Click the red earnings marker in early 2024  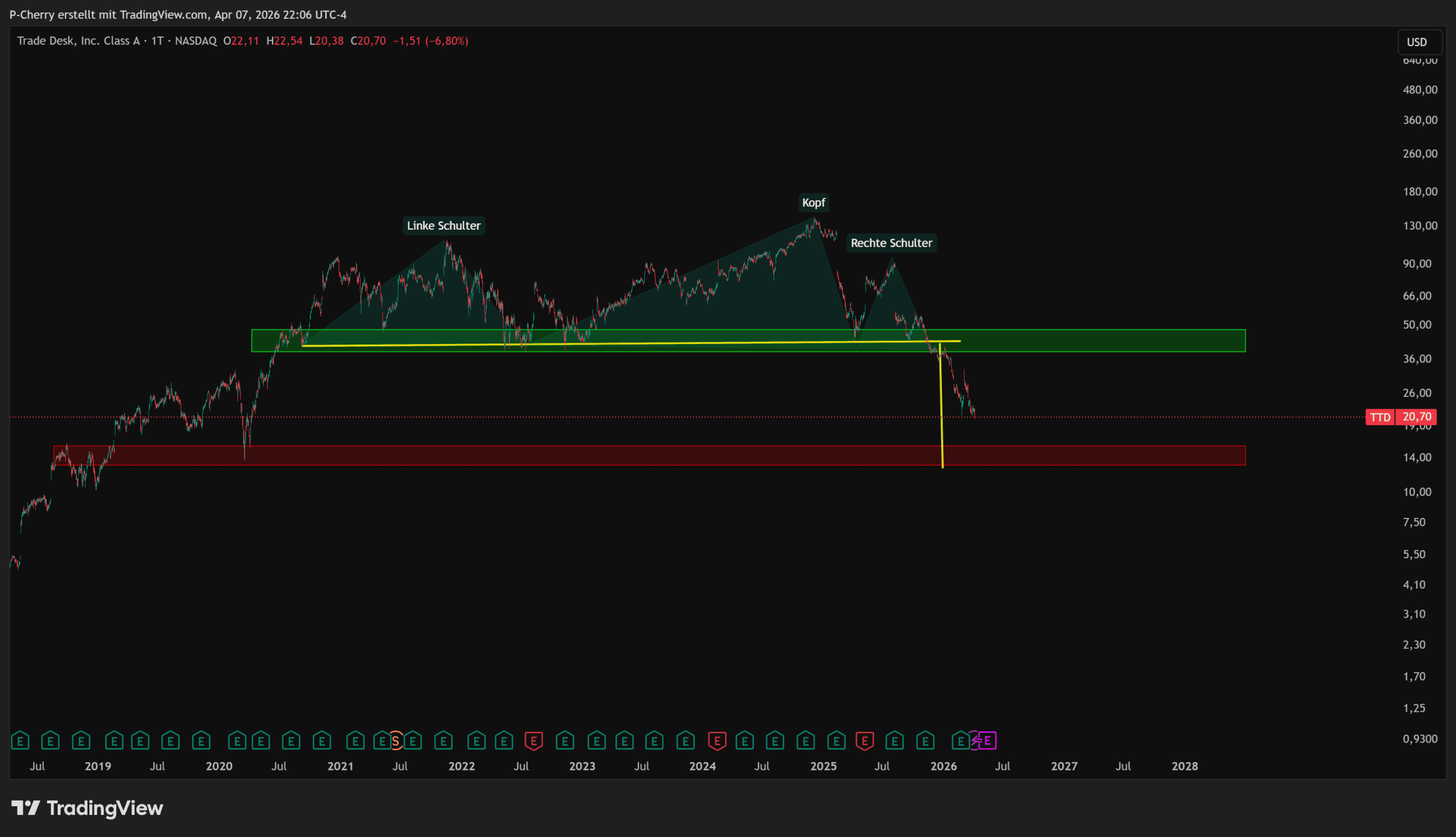[x=717, y=741]
